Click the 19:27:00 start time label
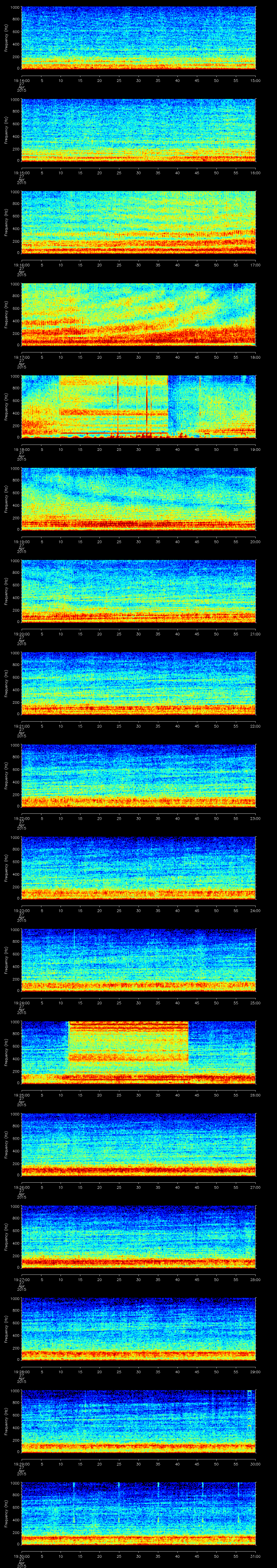 (21, 1279)
